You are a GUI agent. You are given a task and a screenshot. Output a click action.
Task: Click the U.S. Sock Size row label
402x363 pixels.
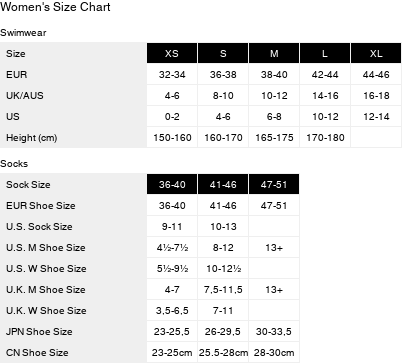point(39,226)
